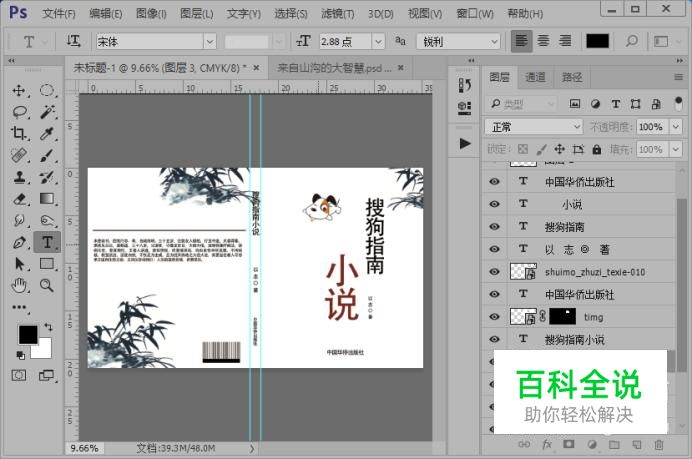This screenshot has width=692, height=459.
Task: Hide the 搜狗指南小说 text layer
Action: point(494,339)
